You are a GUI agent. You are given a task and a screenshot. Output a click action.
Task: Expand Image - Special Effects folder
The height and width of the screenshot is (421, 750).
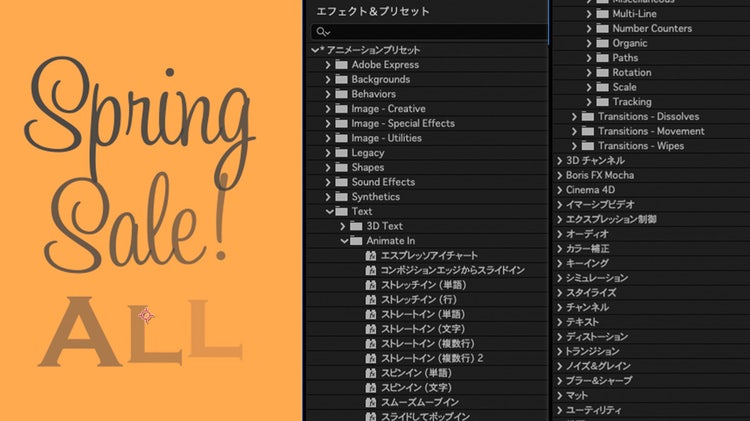(x=328, y=123)
